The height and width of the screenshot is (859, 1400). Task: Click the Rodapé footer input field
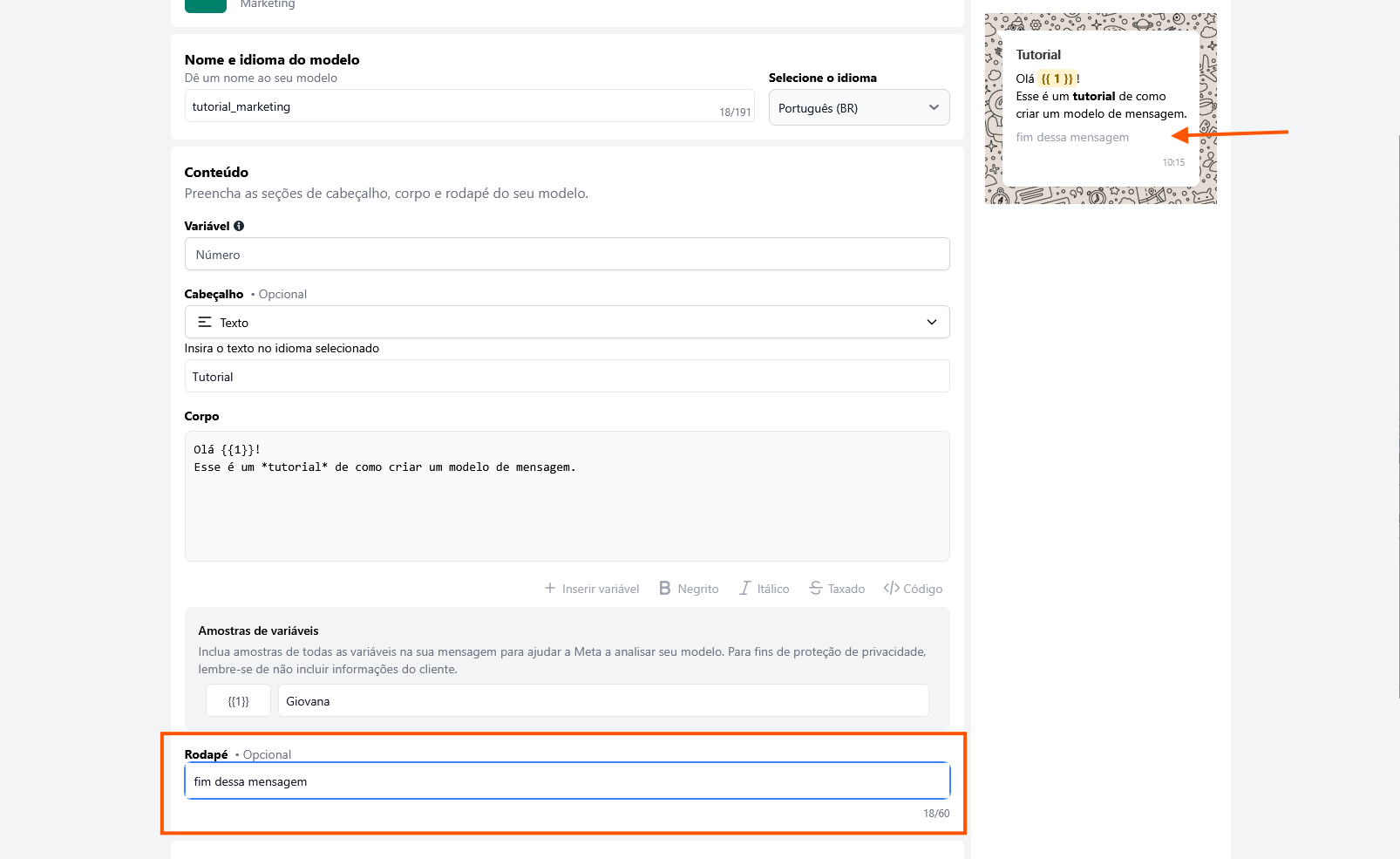pos(567,781)
